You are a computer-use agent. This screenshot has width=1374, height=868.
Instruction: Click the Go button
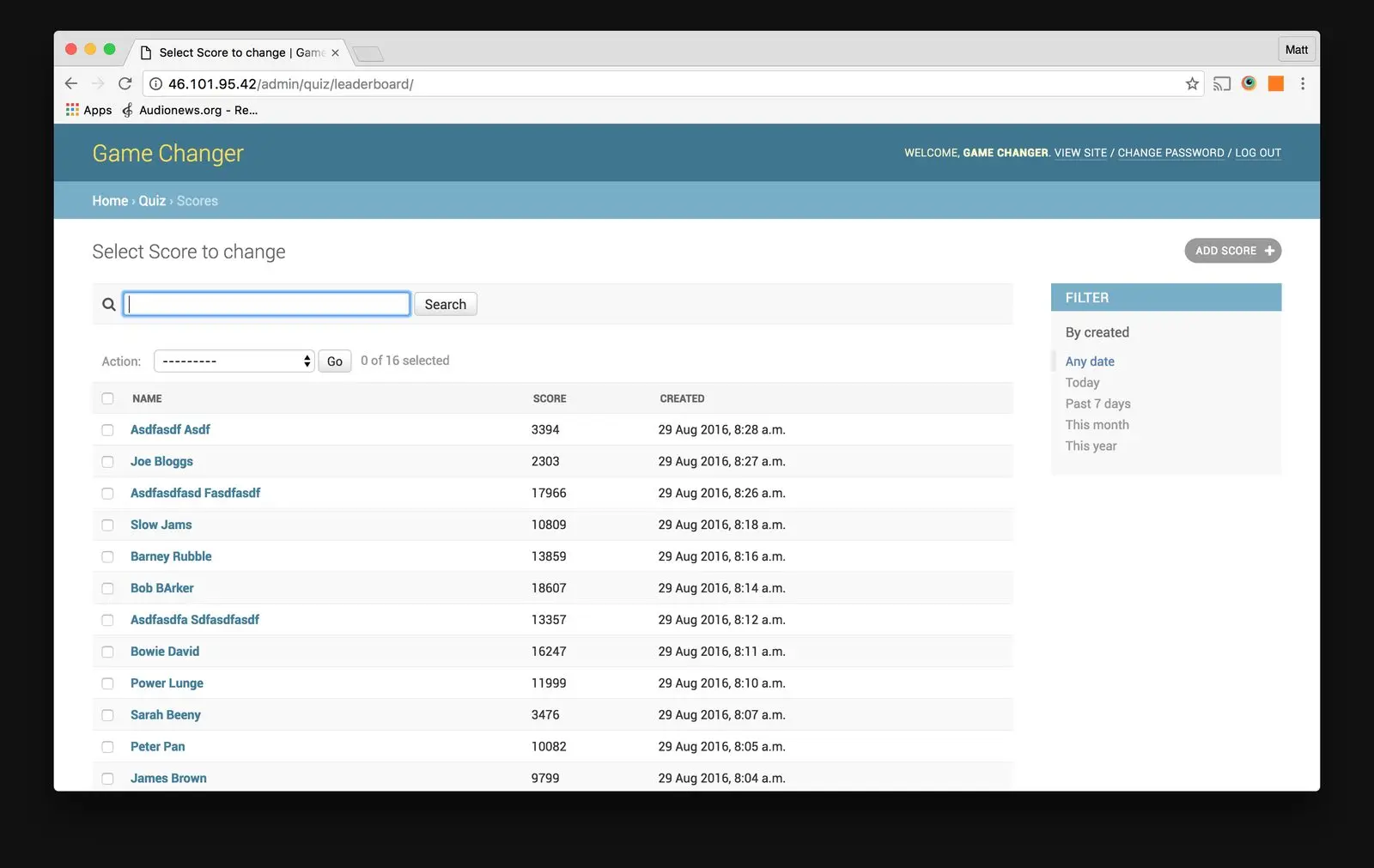pyautogui.click(x=335, y=361)
